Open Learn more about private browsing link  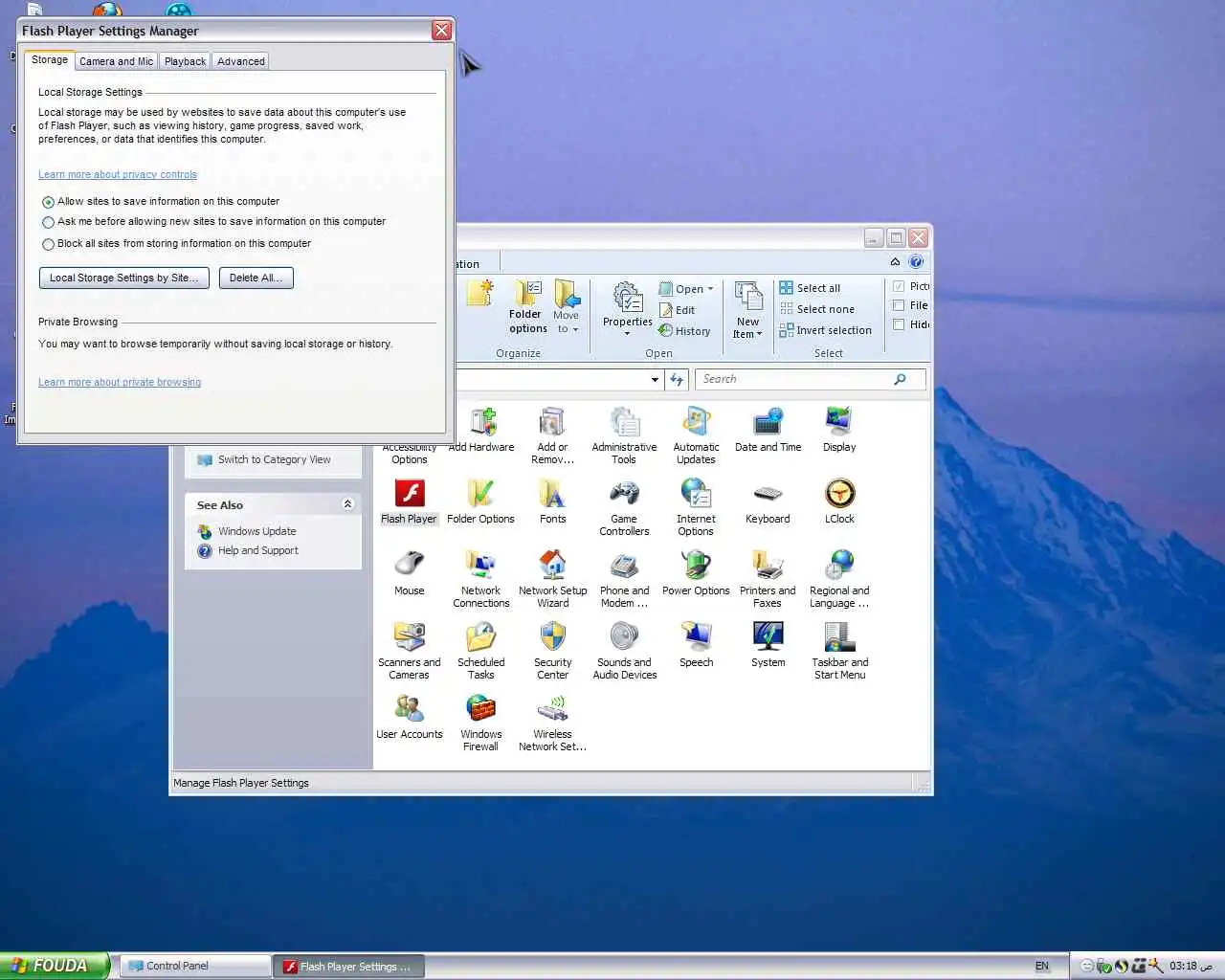coord(120,382)
